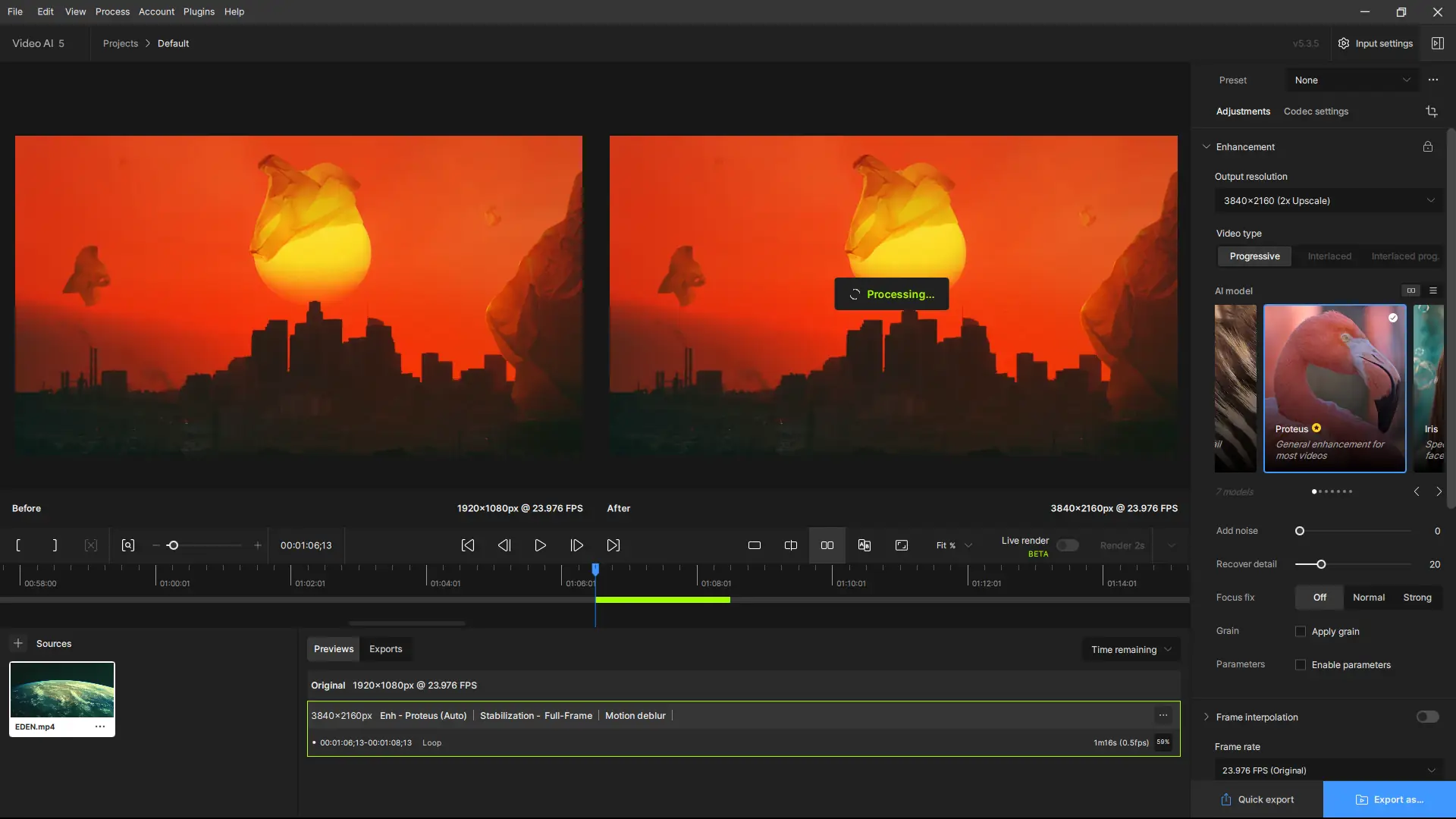This screenshot has width=1456, height=819.
Task: Open the Output resolution dropdown
Action: [x=1328, y=201]
